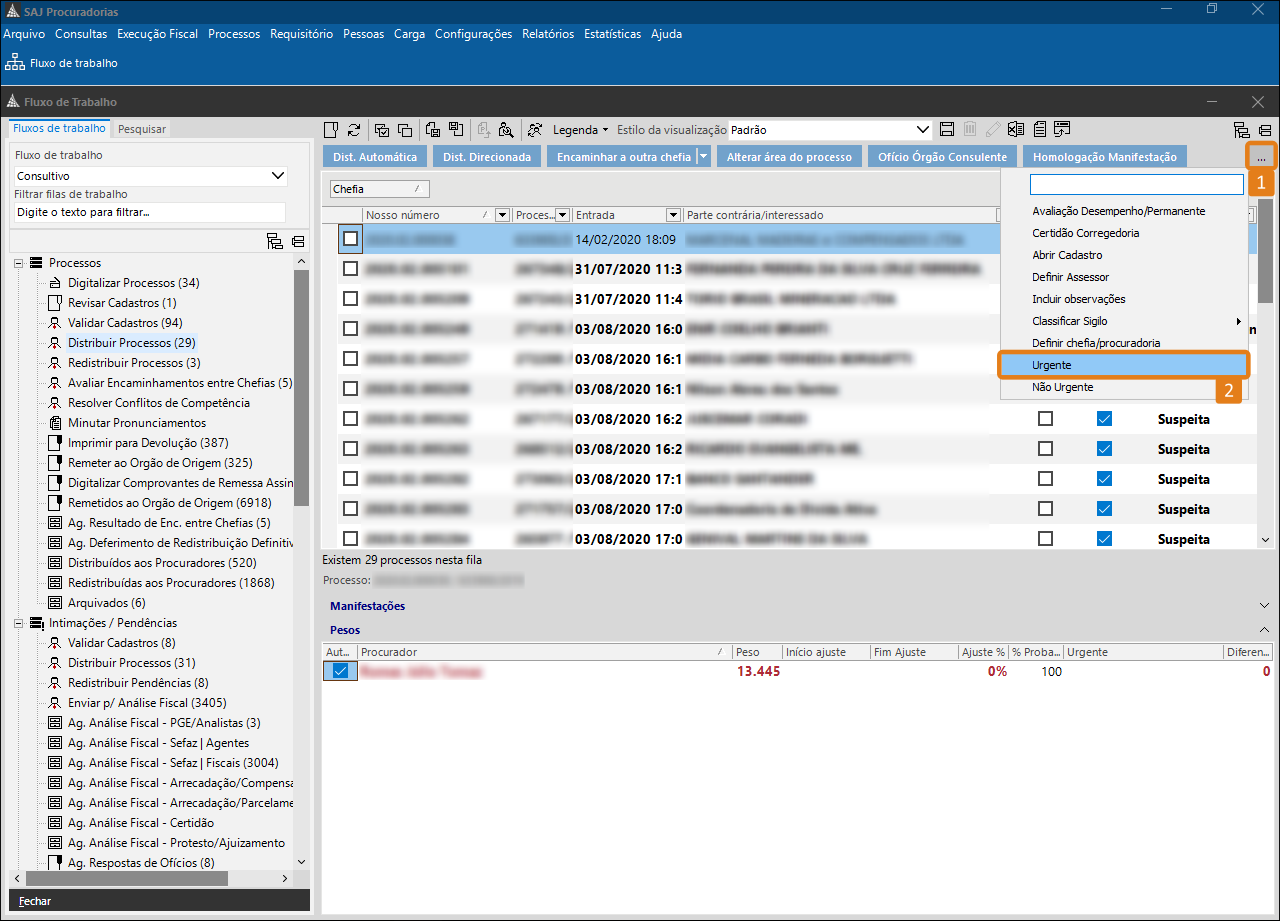Switch to the Pesquisar tab
The height and width of the screenshot is (921, 1280).
click(142, 129)
